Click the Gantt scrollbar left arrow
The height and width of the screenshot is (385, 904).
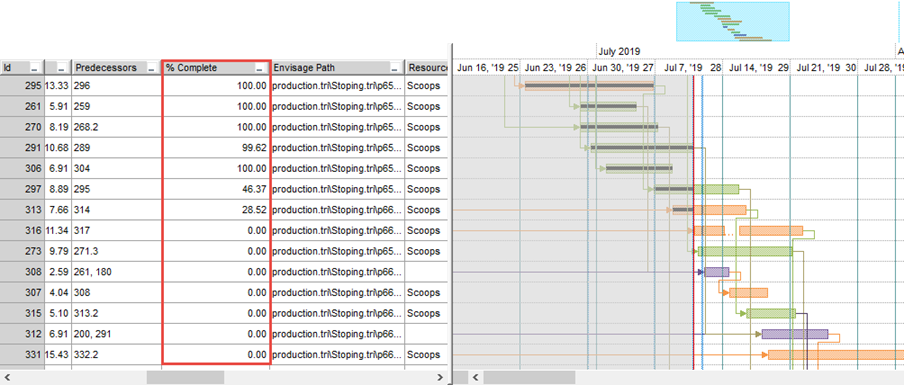[x=476, y=378]
